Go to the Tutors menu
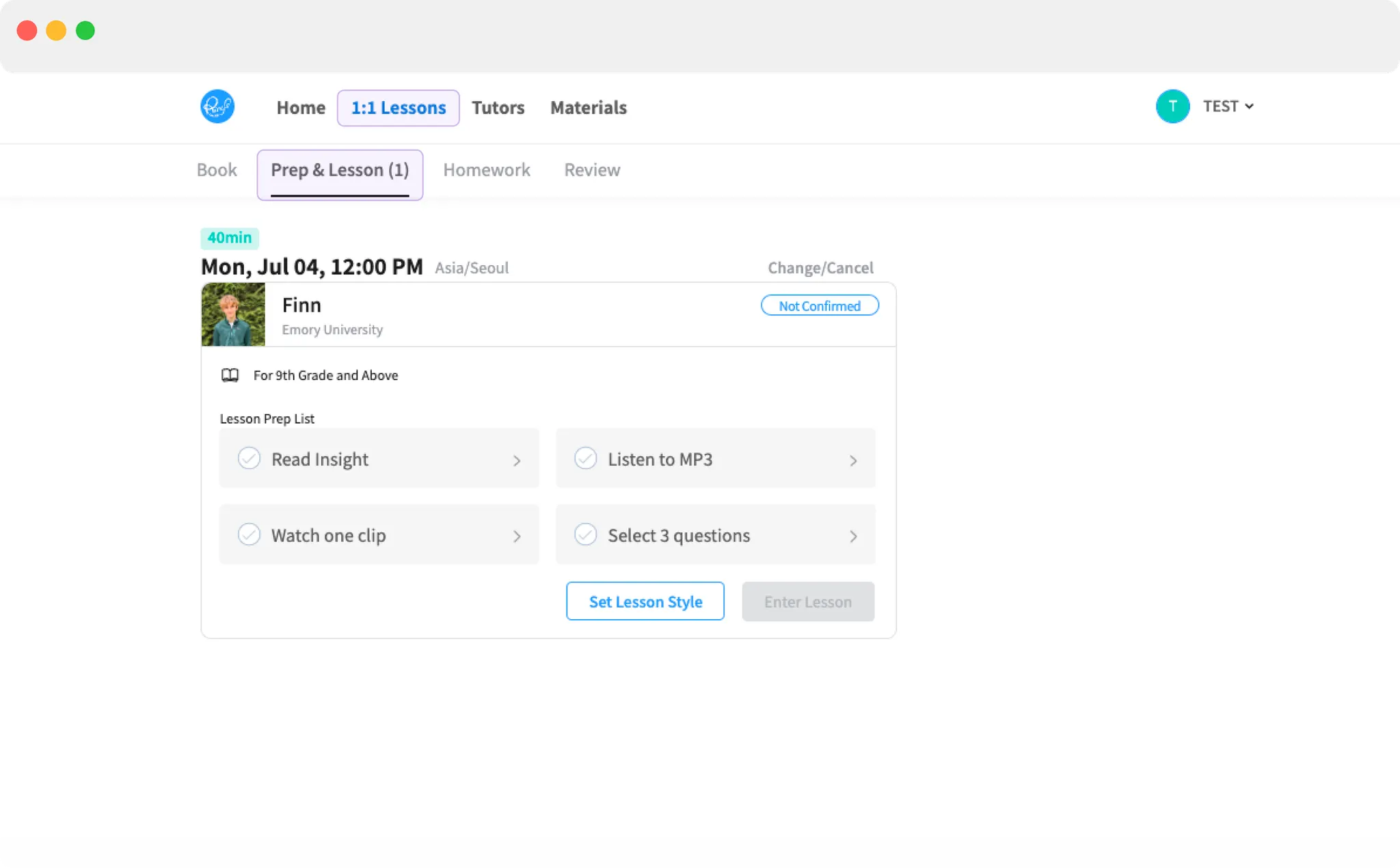Screen dimensions: 1400x868 (x=498, y=108)
